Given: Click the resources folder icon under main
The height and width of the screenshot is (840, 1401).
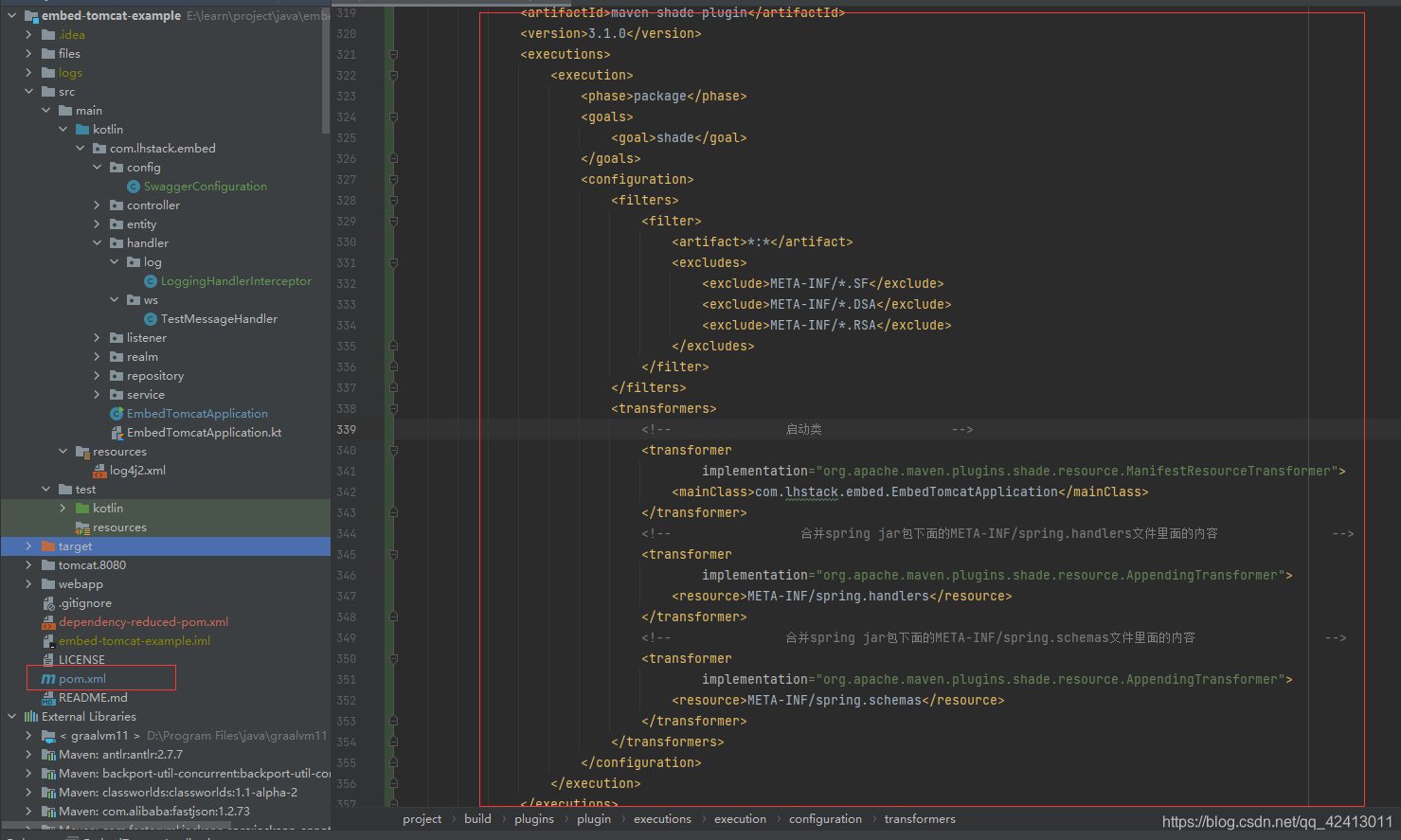Looking at the screenshot, I should [82, 452].
